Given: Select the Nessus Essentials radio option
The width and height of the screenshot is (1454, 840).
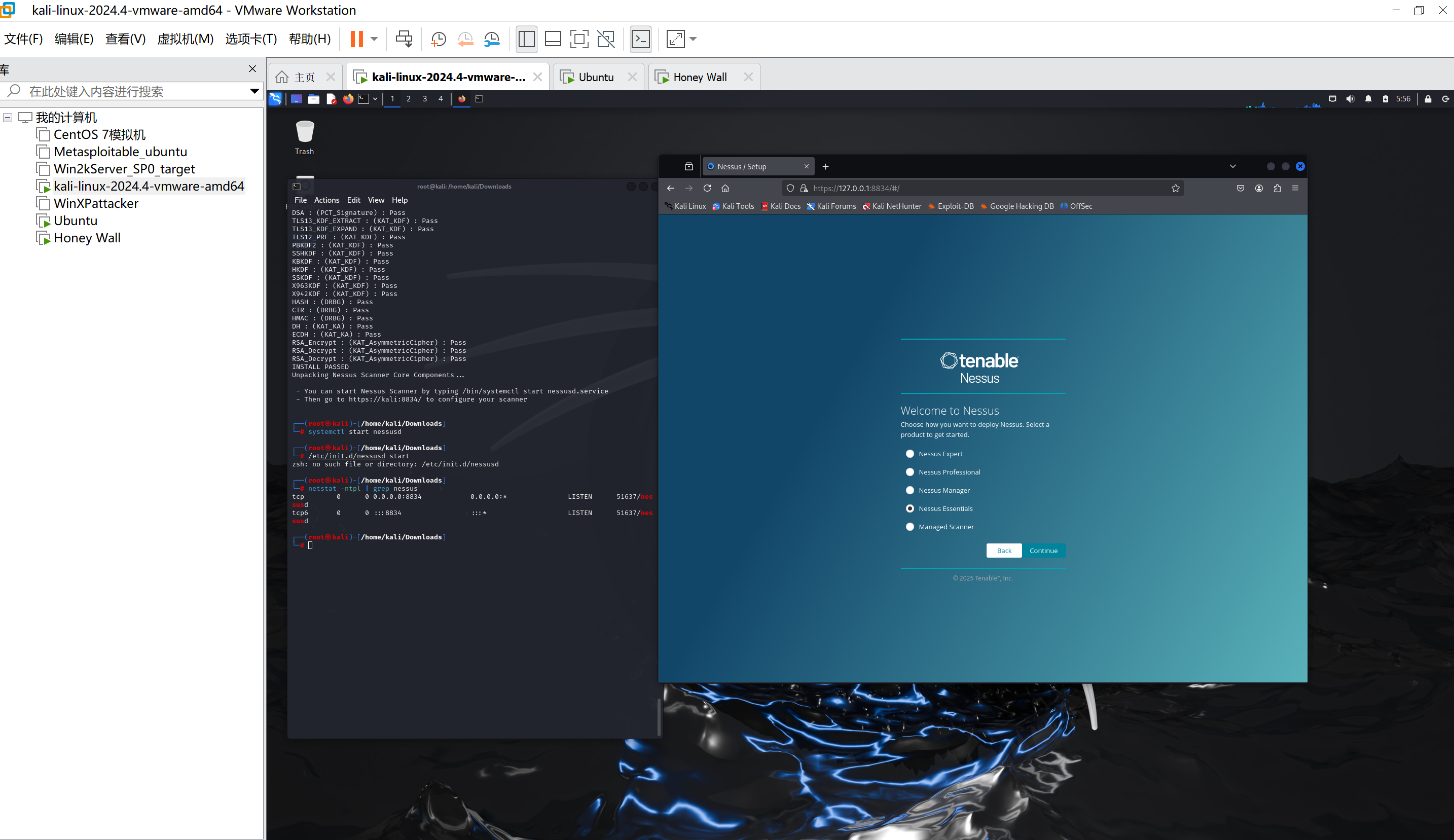Looking at the screenshot, I should coord(910,509).
